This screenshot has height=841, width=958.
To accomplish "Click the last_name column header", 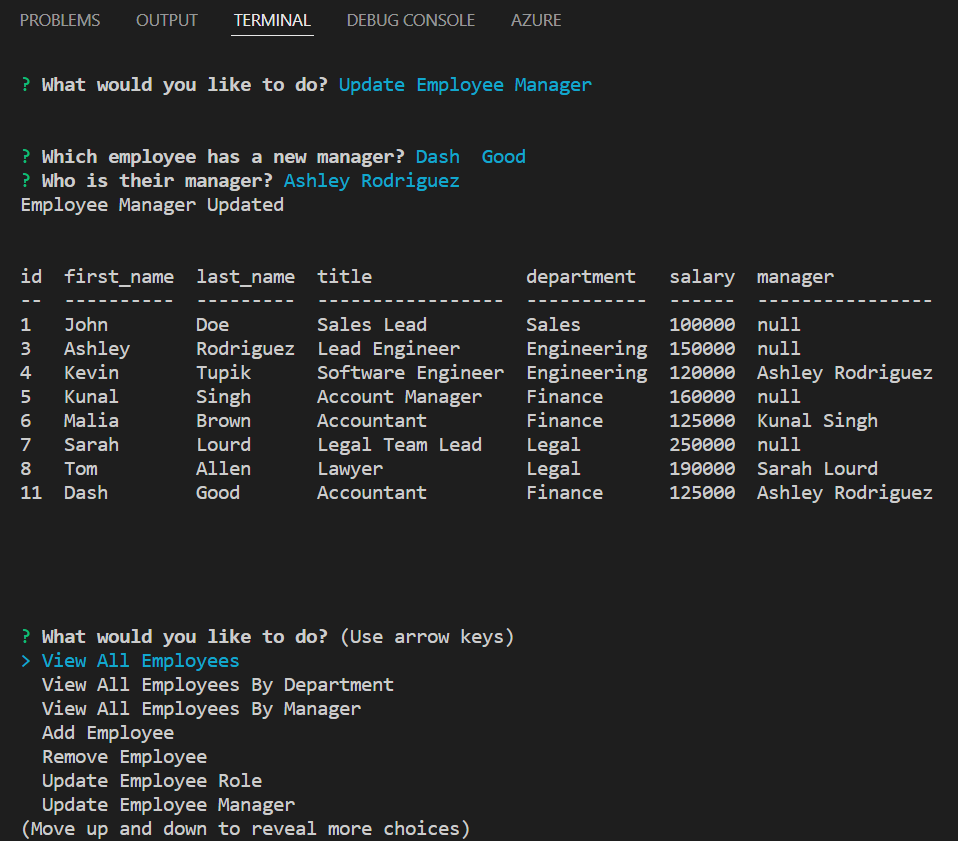I will click(246, 277).
